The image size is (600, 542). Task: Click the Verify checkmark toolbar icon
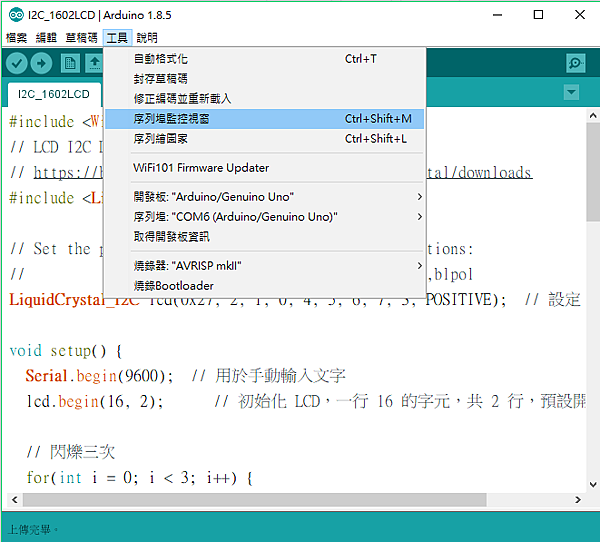coord(16,63)
